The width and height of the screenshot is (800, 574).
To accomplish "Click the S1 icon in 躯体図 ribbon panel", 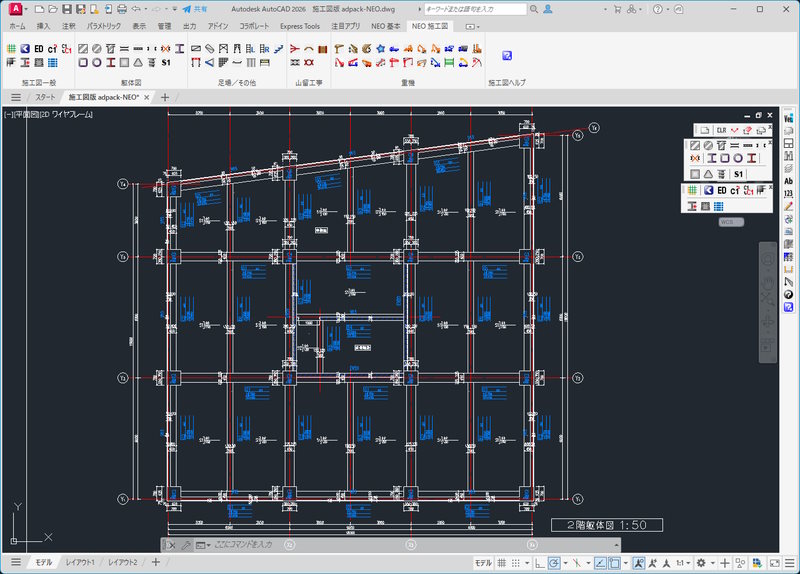I will pos(166,62).
